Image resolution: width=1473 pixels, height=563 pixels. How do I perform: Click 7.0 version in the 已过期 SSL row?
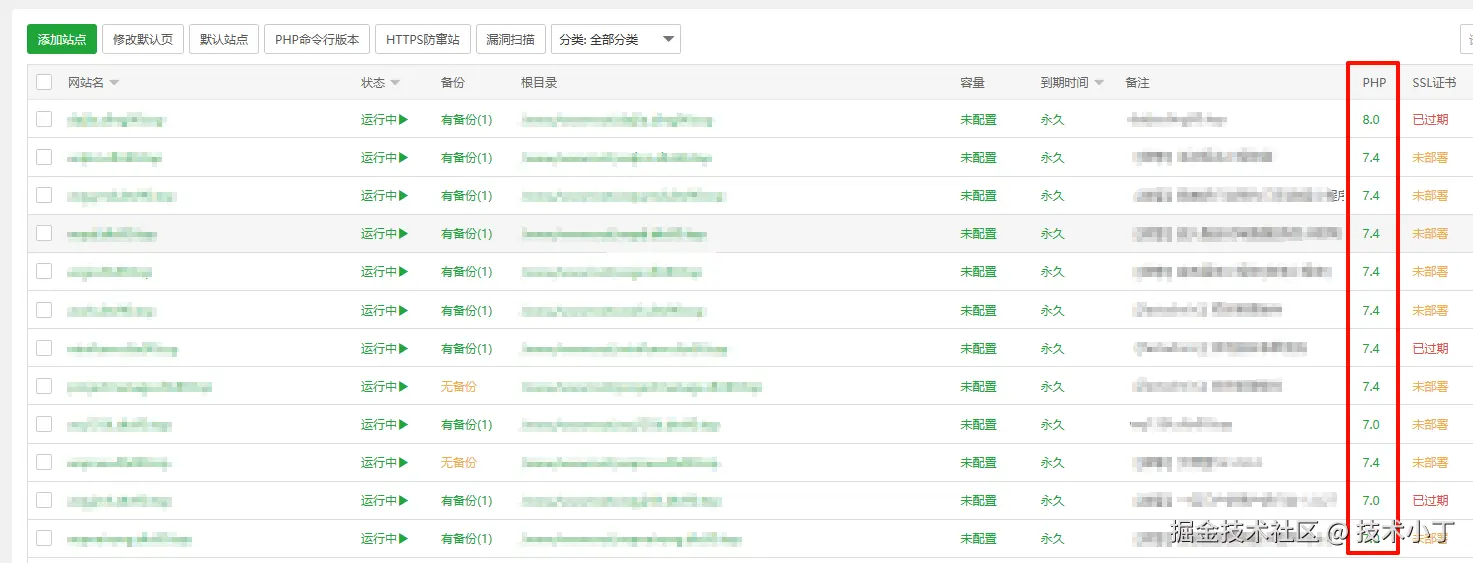coord(1370,501)
